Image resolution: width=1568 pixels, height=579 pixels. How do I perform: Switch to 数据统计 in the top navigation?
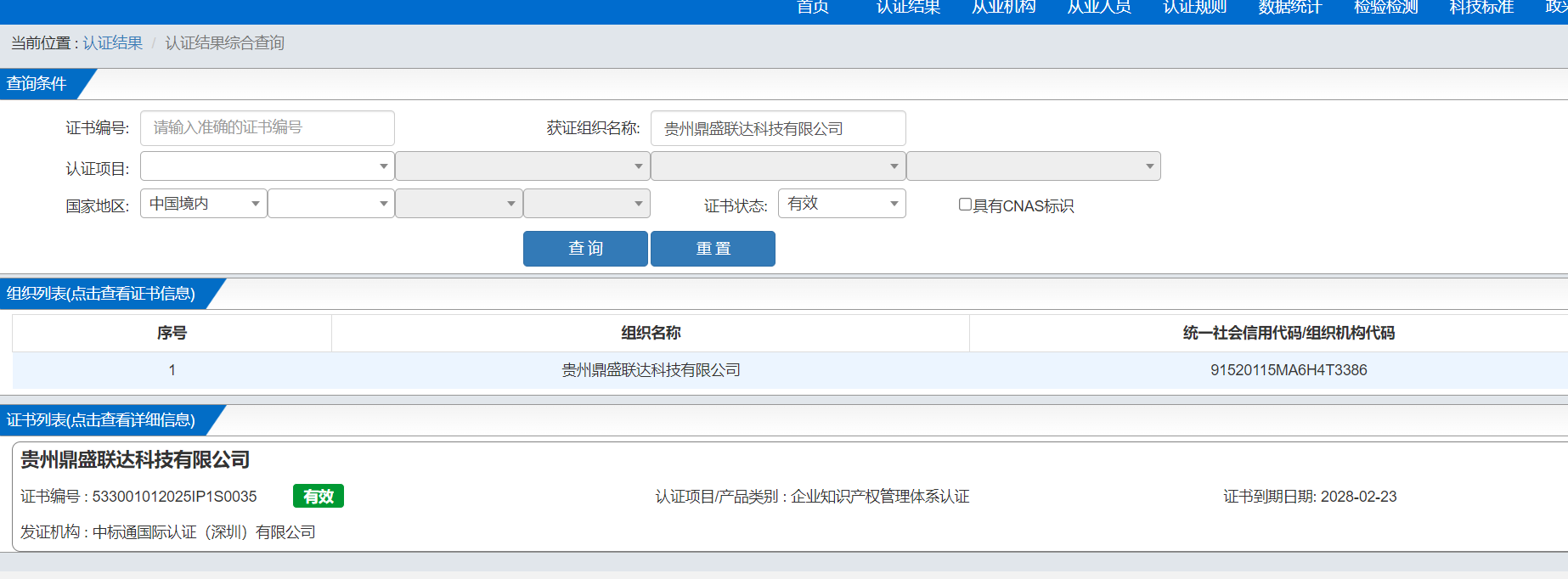click(x=1290, y=8)
